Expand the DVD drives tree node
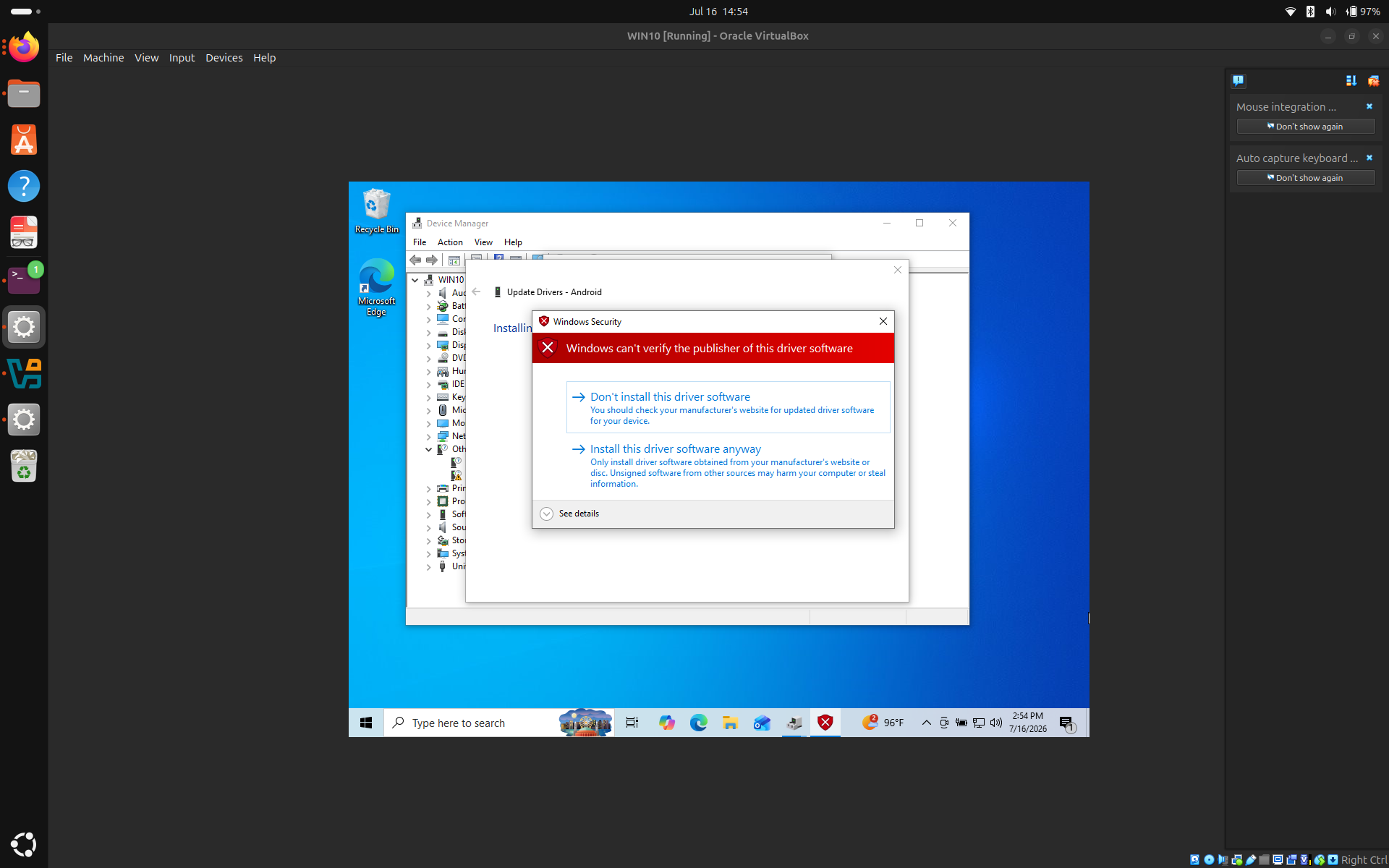Viewport: 1389px width, 868px height. click(x=429, y=359)
